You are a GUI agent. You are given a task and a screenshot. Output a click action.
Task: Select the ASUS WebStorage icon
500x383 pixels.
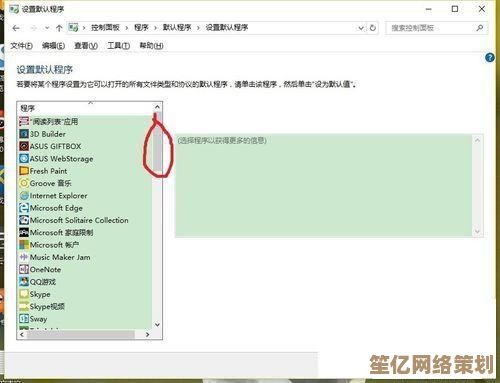tap(24, 159)
